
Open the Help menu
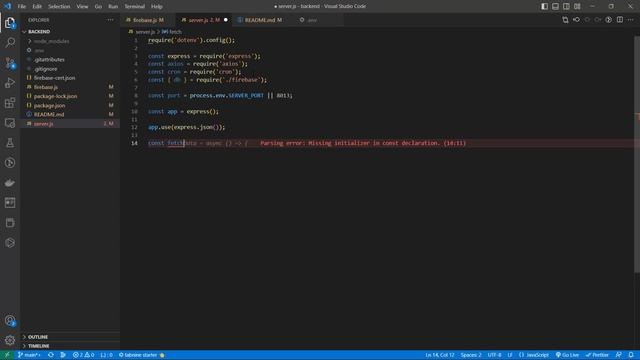[157, 7]
